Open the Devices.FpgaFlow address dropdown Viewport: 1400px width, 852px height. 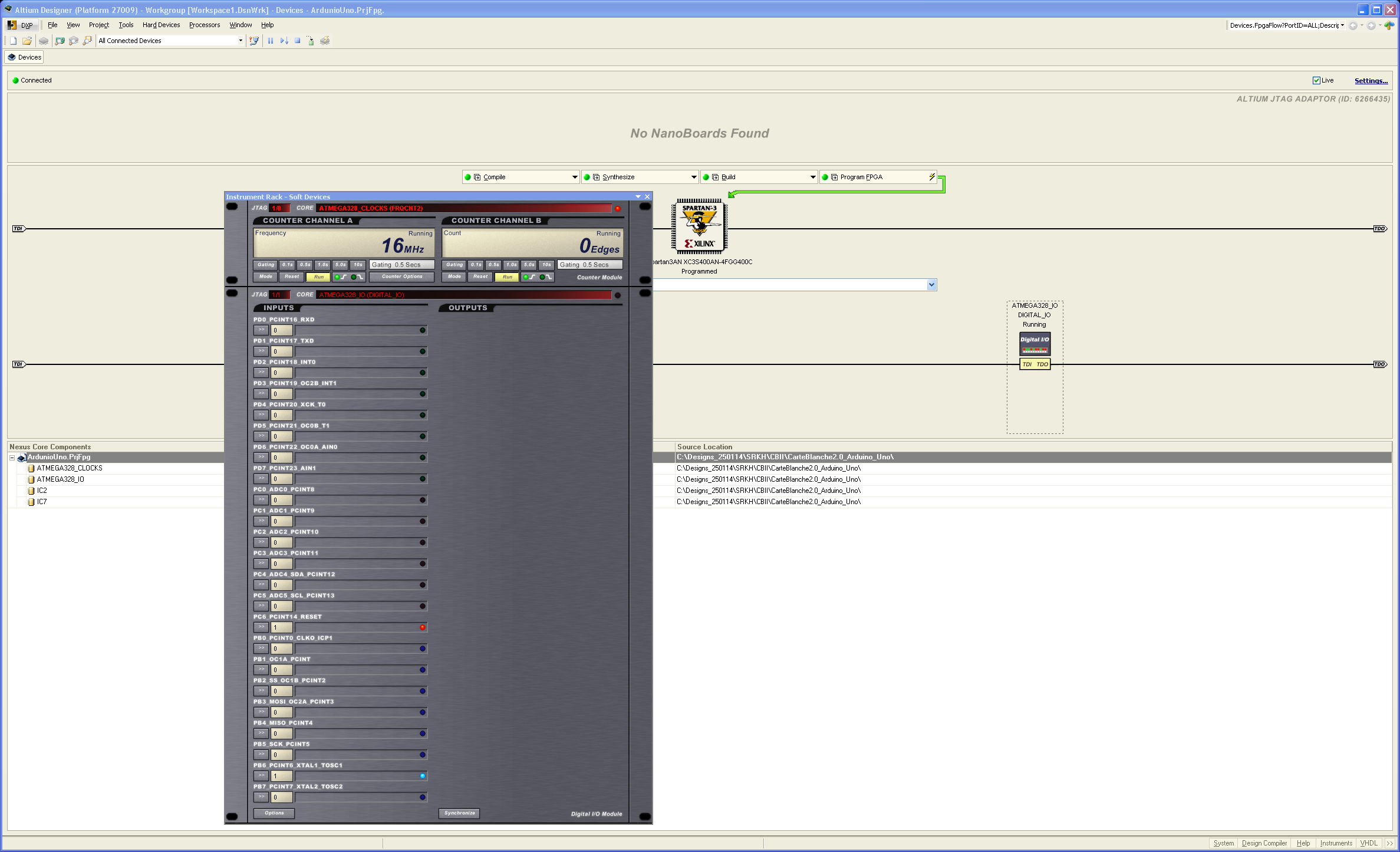[1342, 25]
